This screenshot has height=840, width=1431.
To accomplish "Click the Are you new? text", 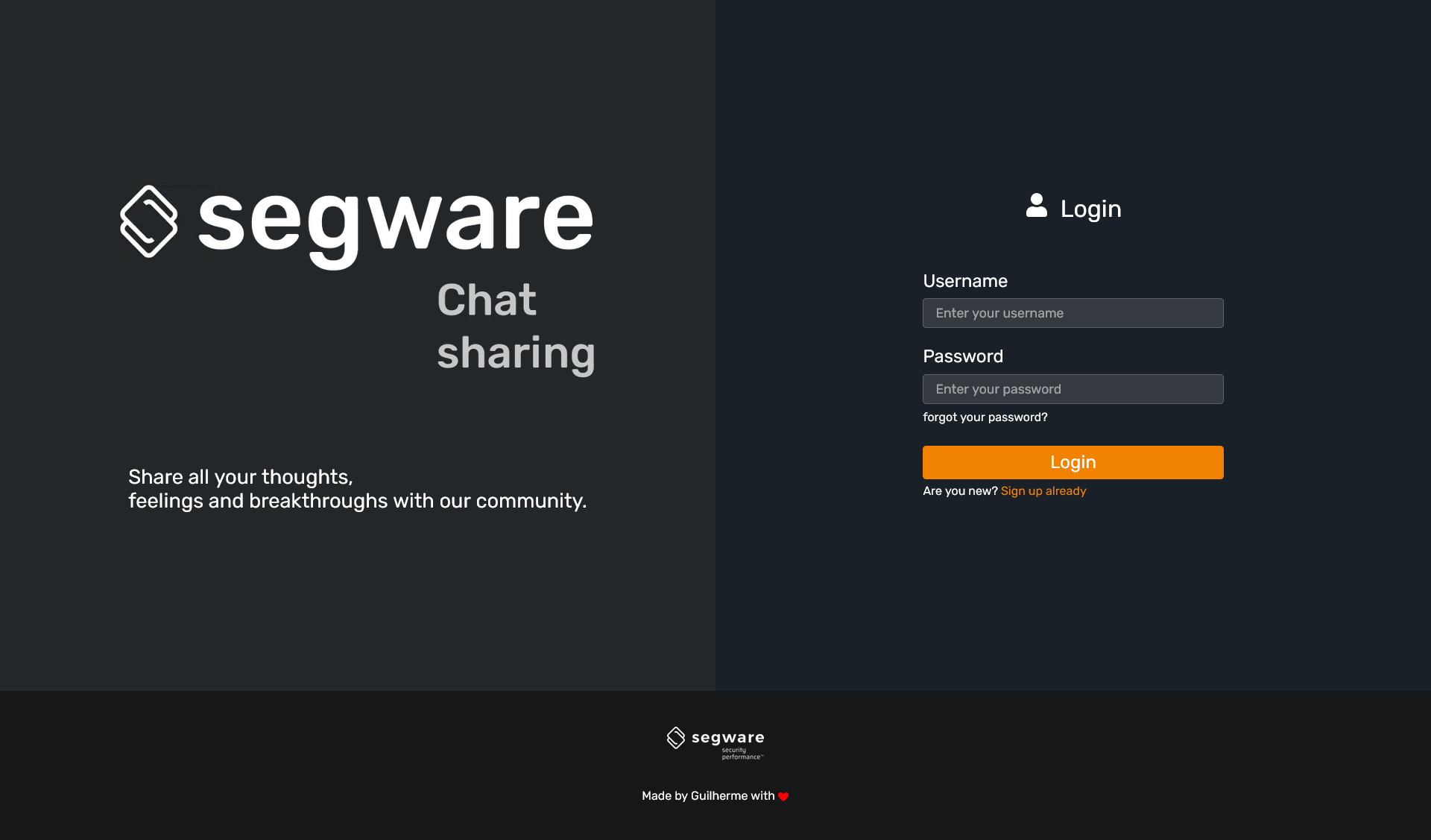I will point(960,490).
